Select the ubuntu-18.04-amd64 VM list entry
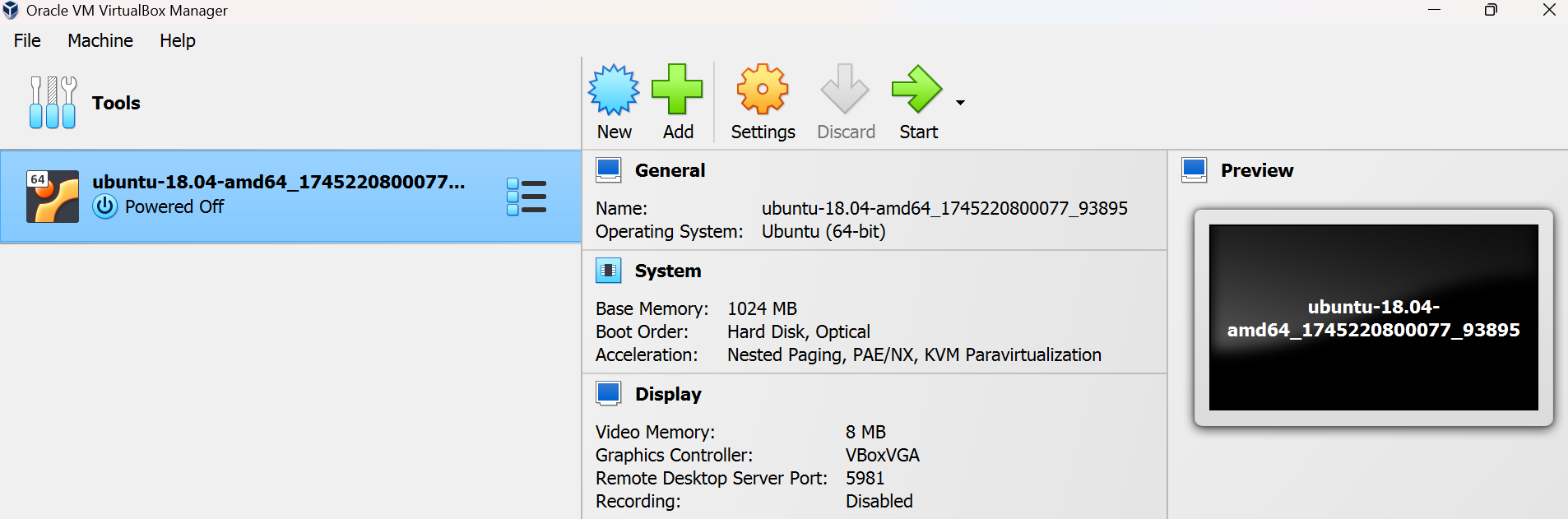1568x519 pixels. 280,196
